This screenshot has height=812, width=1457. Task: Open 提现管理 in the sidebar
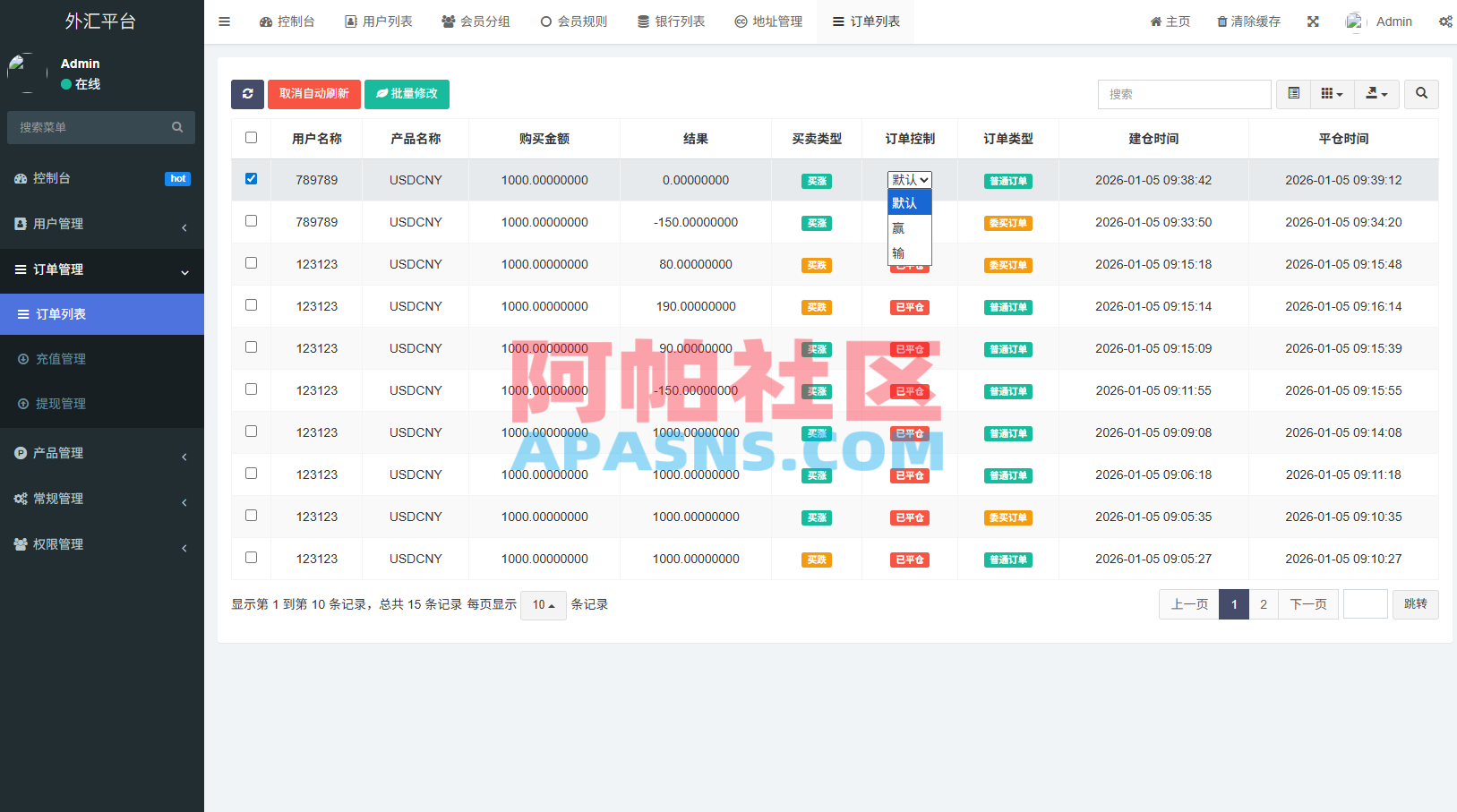[102, 404]
